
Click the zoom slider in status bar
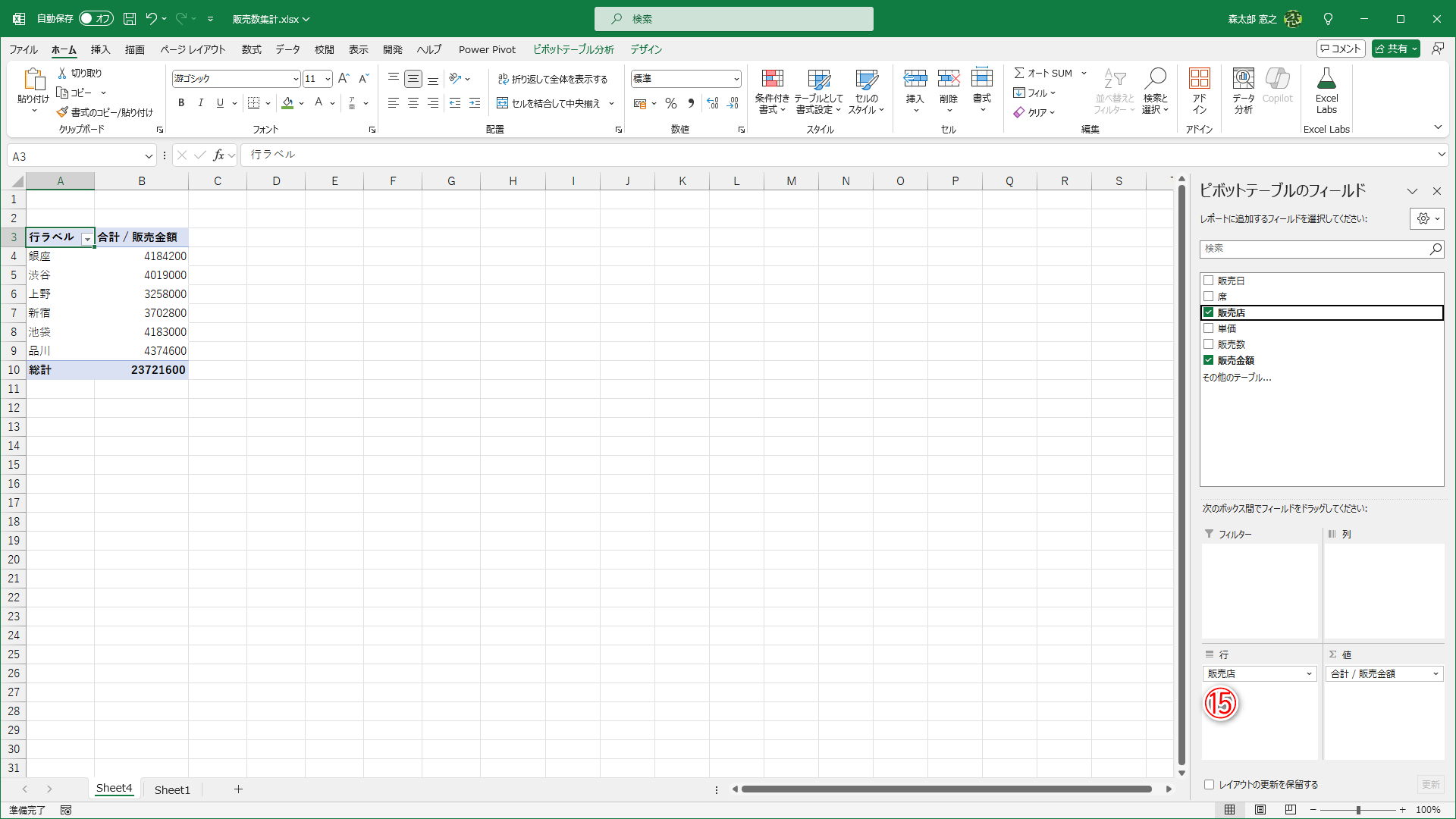click(x=1357, y=810)
